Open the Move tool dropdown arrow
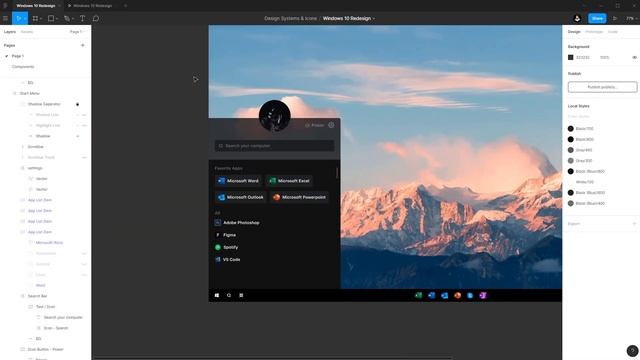 pos(24,18)
